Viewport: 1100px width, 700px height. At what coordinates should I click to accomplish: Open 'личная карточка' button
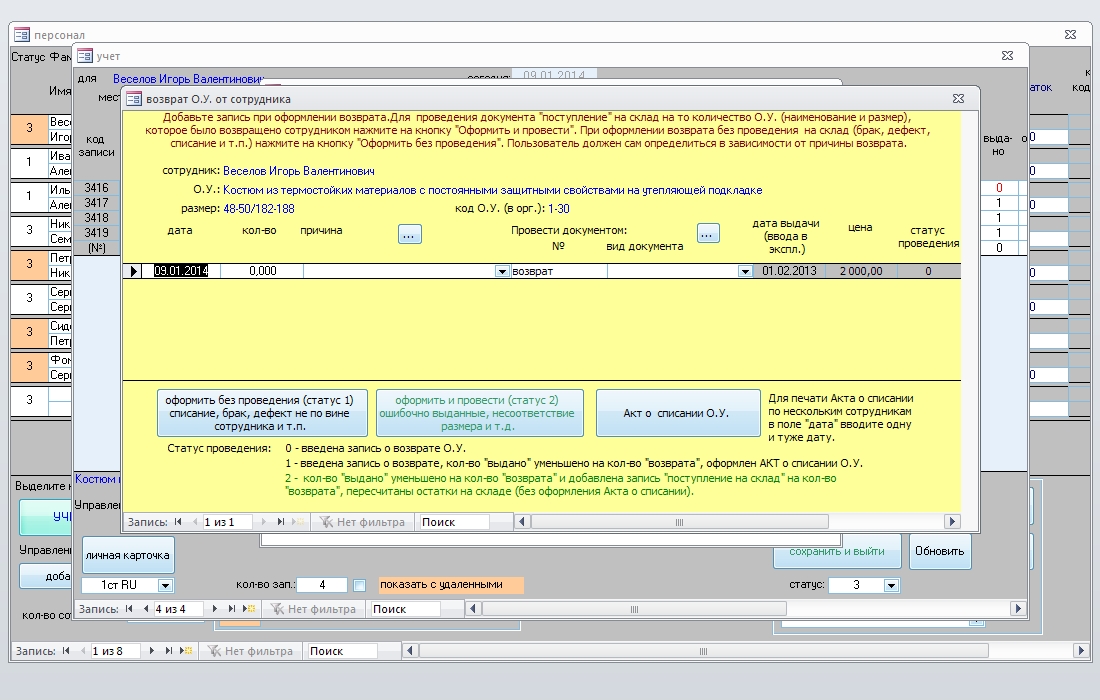pos(127,554)
